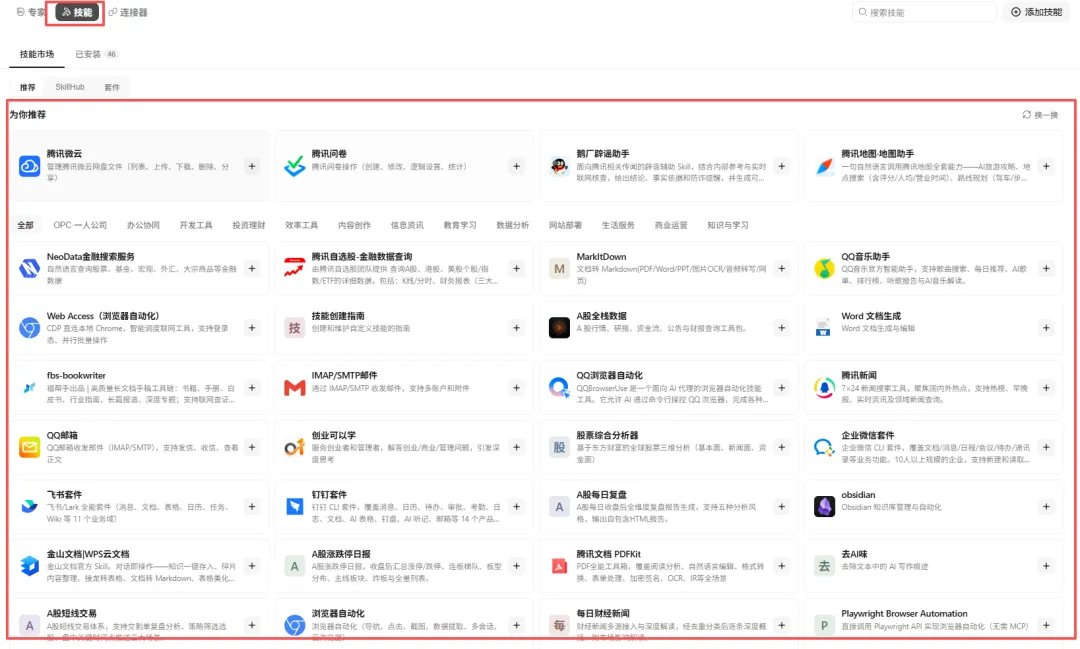This screenshot has width=1080, height=649.
Task: Click the QQ邮箱 envelope icon
Action: pyautogui.click(x=30, y=447)
